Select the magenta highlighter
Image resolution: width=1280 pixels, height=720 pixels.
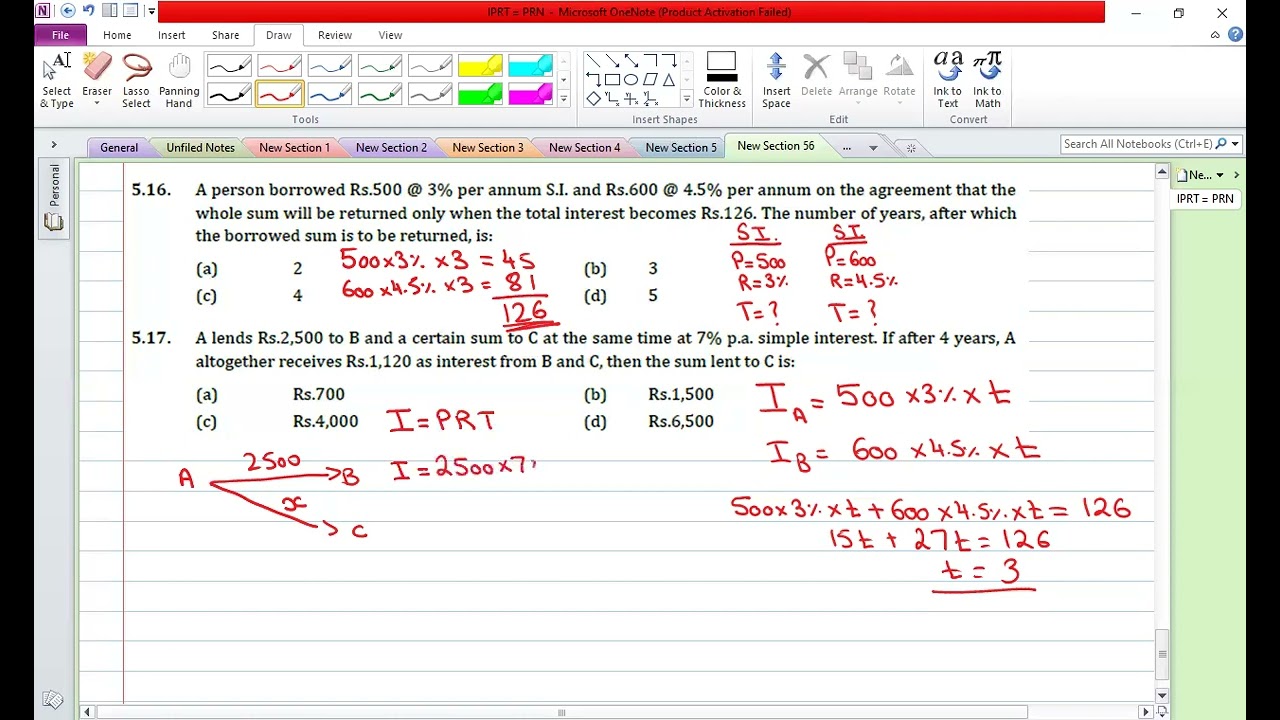[530, 94]
